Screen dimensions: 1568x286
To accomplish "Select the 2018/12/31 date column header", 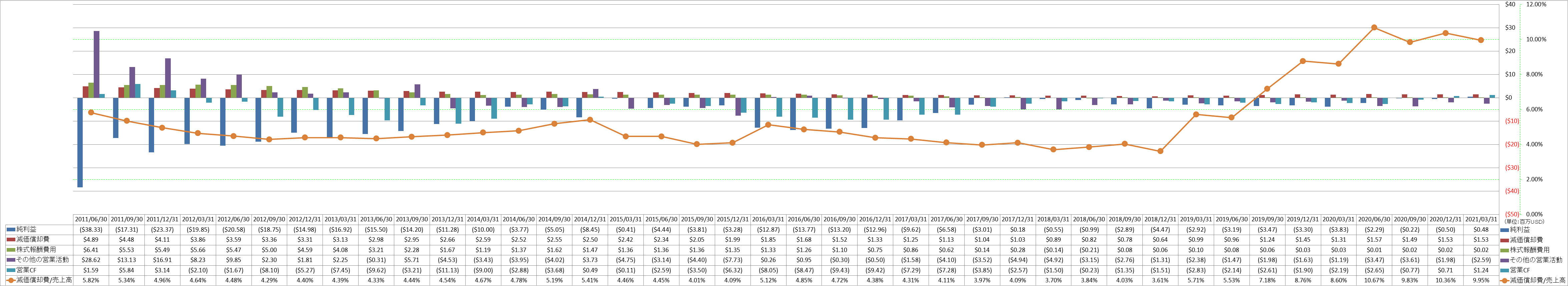I will point(1160,219).
